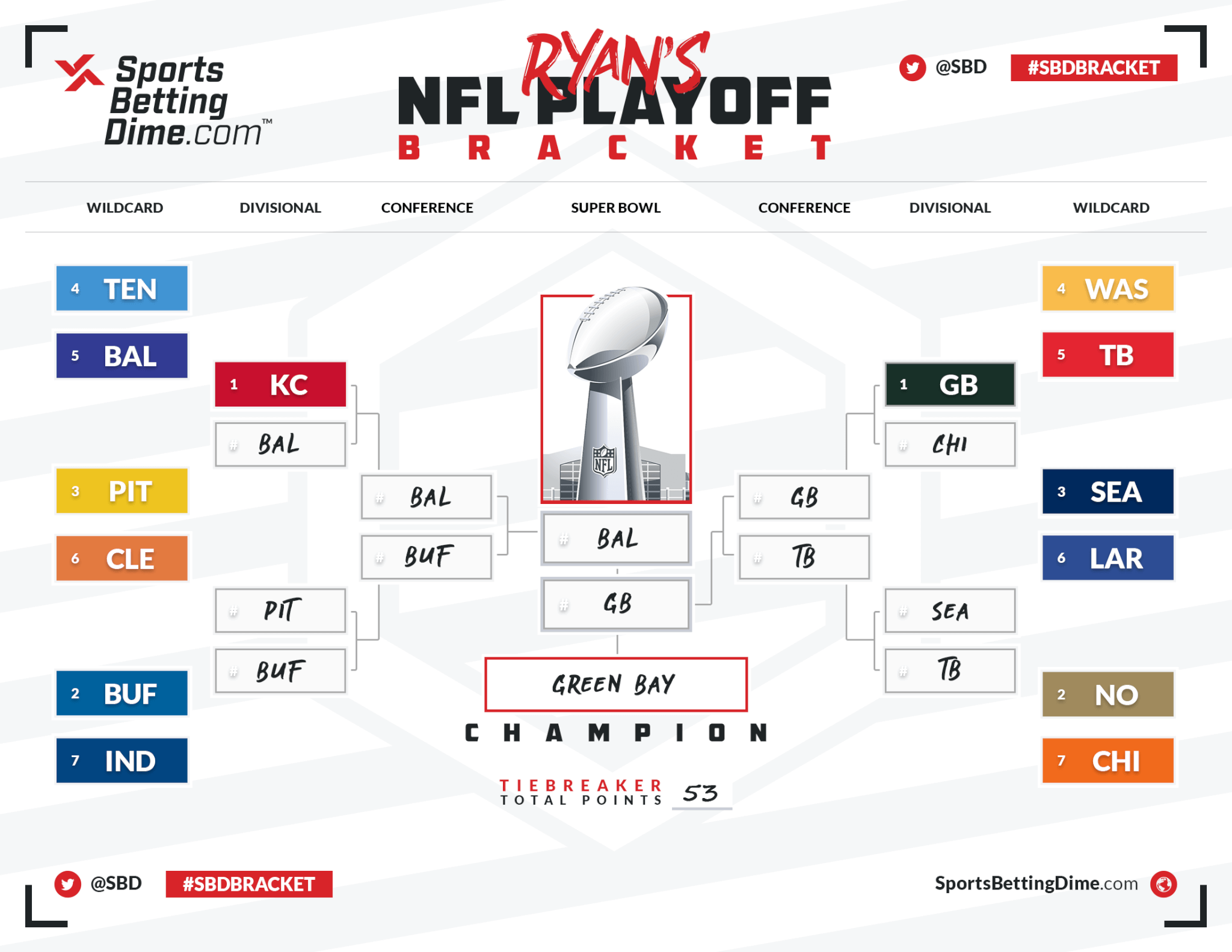The width and height of the screenshot is (1232, 952).
Task: Select the KC number 1 seed box
Action: click(280, 384)
